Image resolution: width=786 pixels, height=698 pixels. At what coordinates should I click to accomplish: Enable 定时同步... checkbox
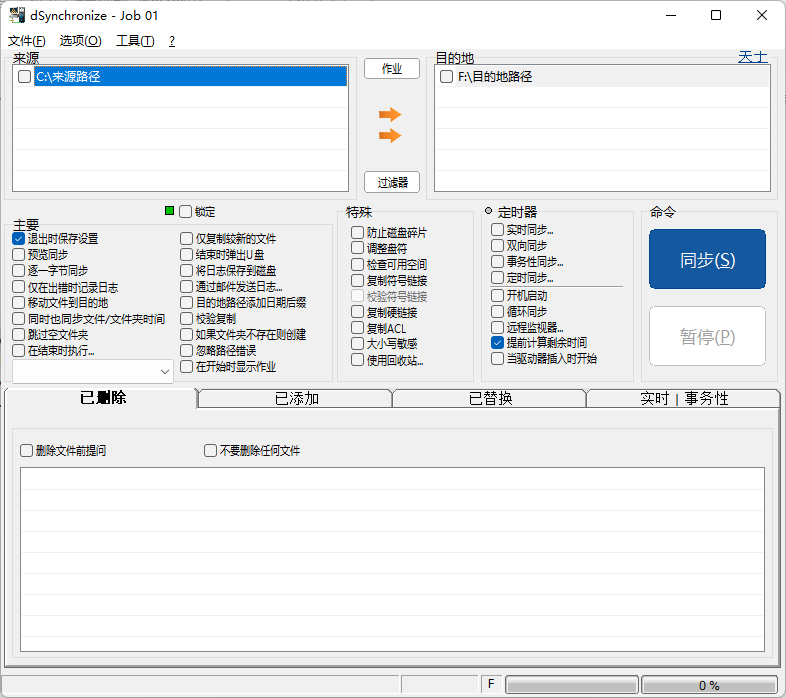click(497, 277)
